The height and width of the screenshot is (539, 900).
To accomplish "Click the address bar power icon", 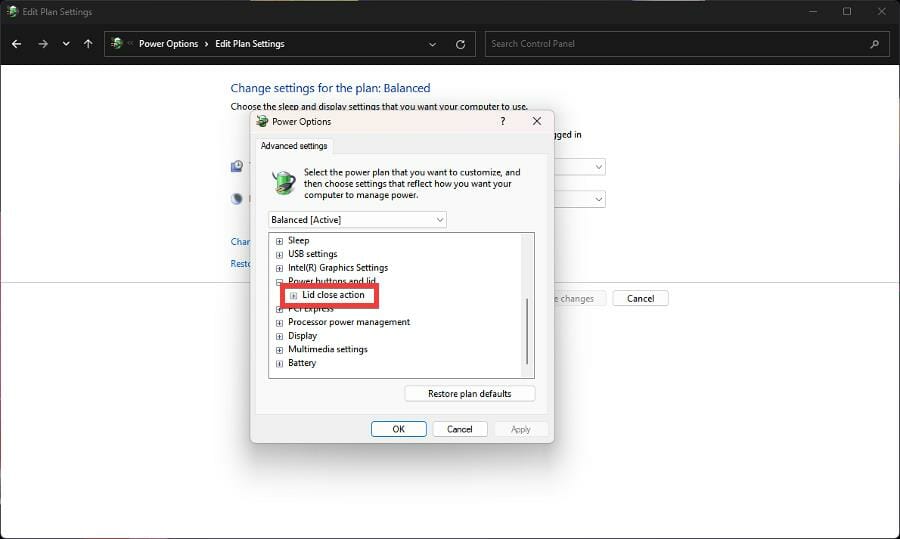I will 117,43.
